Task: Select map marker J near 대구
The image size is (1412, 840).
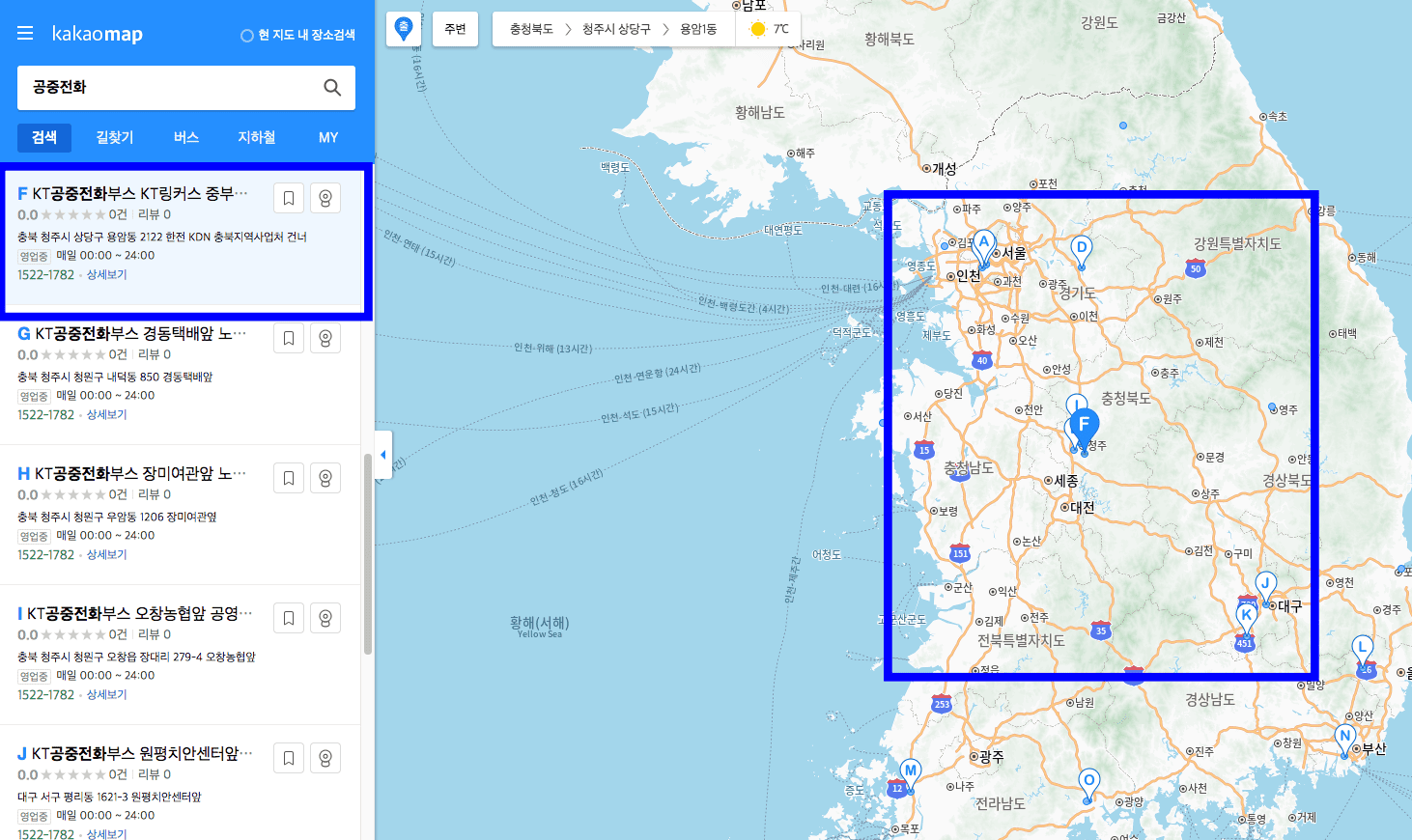Action: (x=1265, y=587)
